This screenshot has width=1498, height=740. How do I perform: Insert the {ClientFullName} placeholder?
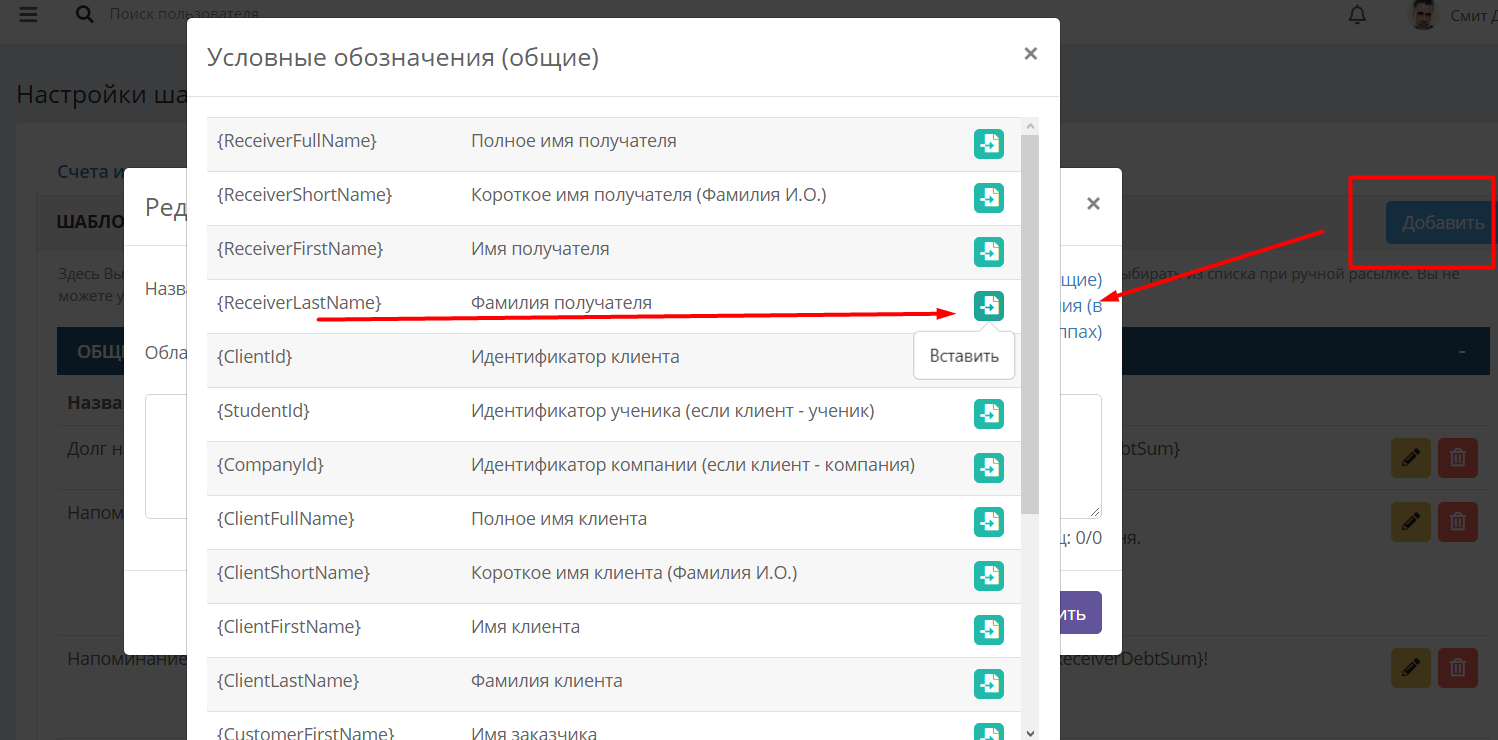pos(989,522)
